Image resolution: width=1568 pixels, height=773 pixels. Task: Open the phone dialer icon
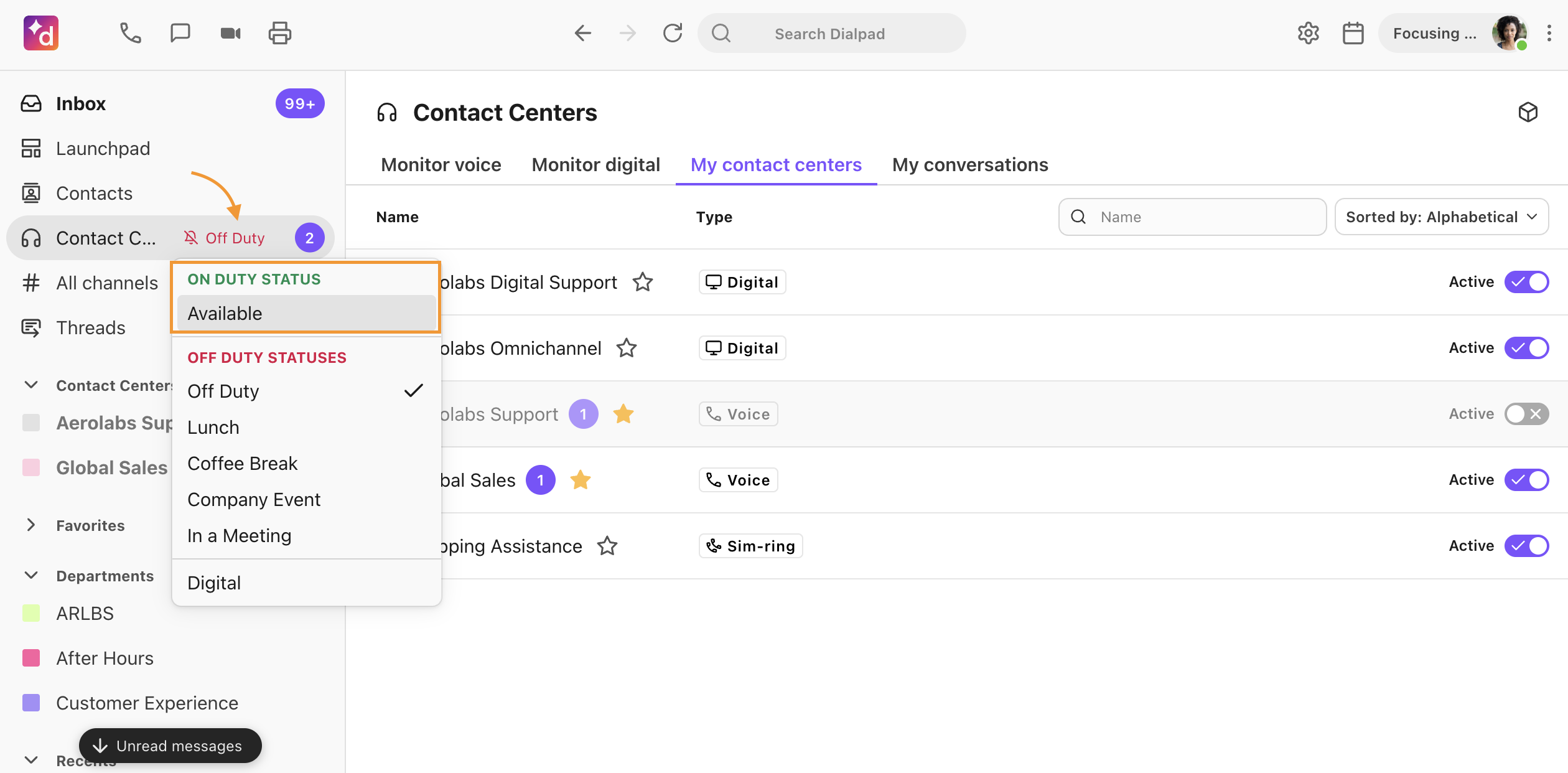coord(130,33)
